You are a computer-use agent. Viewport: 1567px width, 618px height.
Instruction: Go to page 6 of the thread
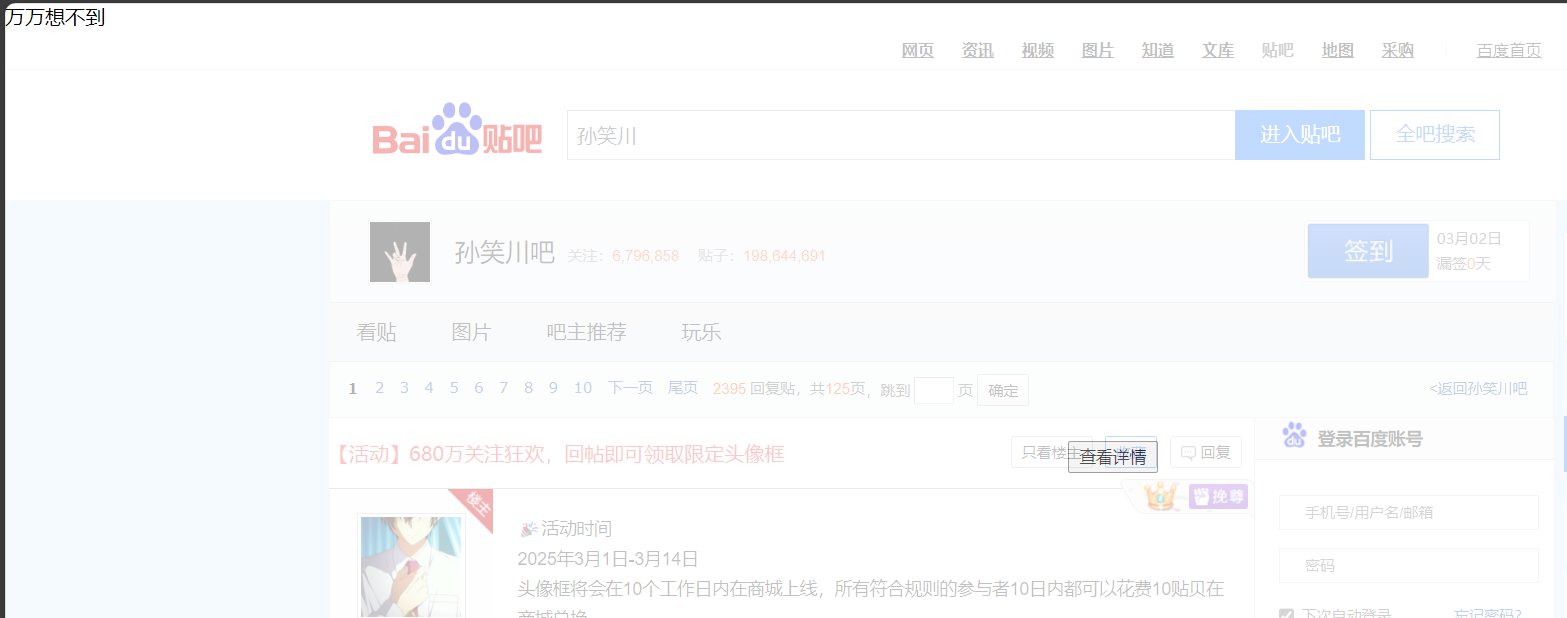479,388
